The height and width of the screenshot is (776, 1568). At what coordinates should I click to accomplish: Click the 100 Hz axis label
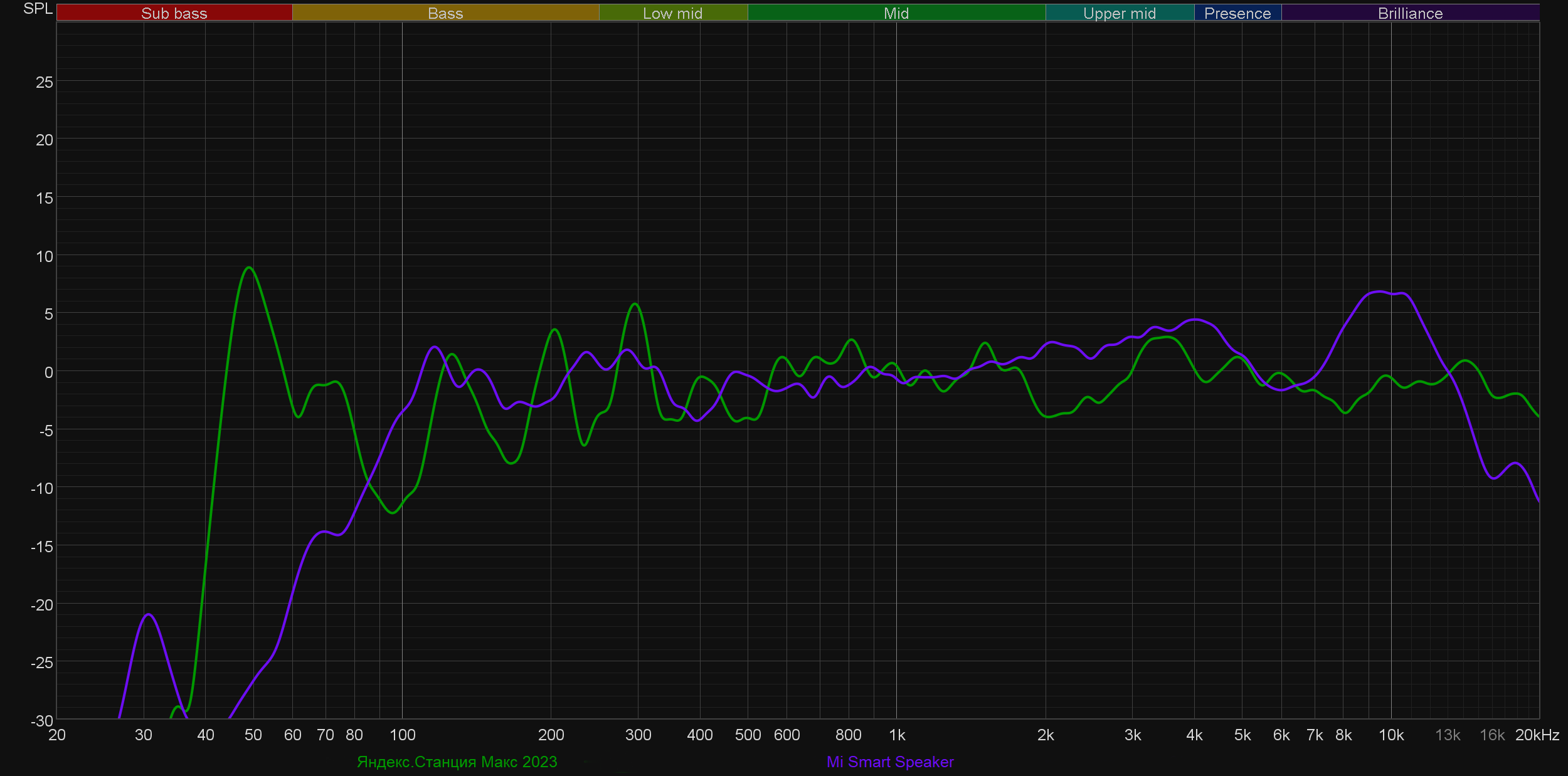click(x=402, y=735)
